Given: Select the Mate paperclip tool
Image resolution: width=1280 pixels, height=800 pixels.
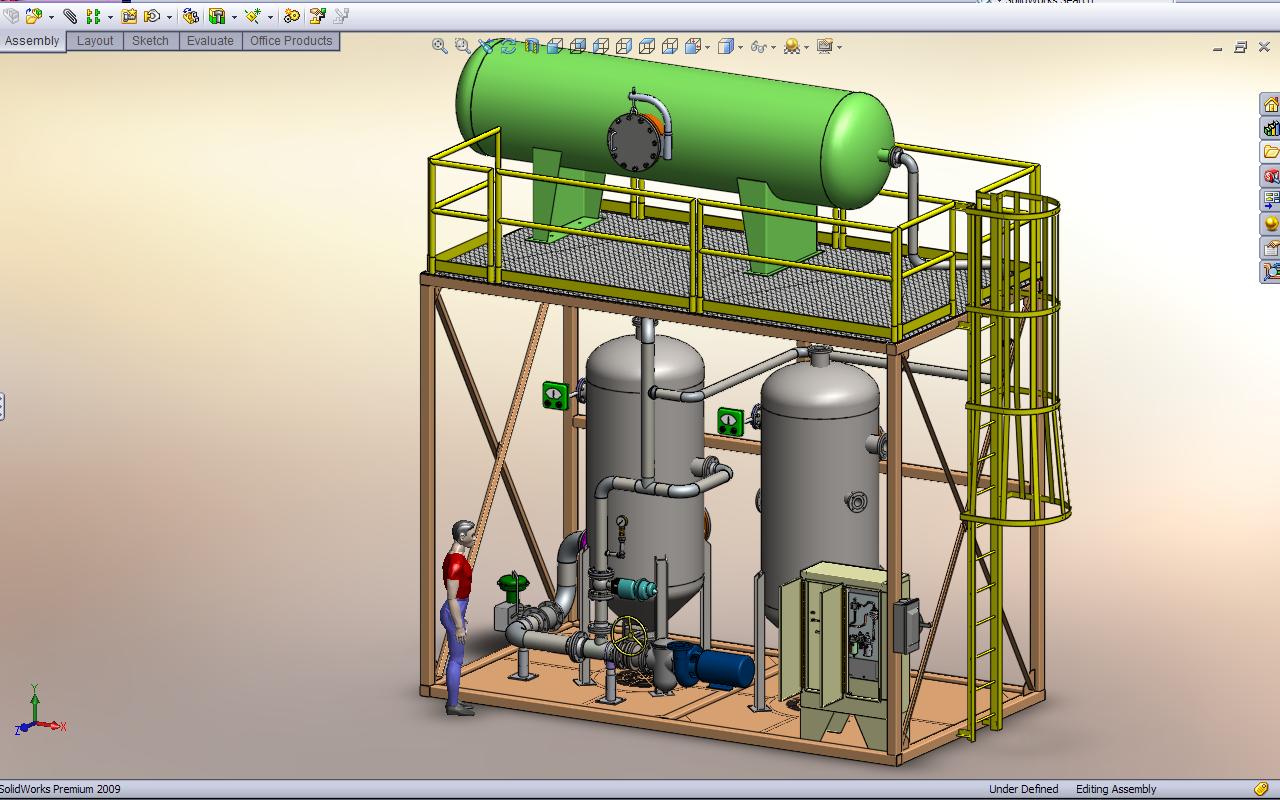Looking at the screenshot, I should pos(70,16).
